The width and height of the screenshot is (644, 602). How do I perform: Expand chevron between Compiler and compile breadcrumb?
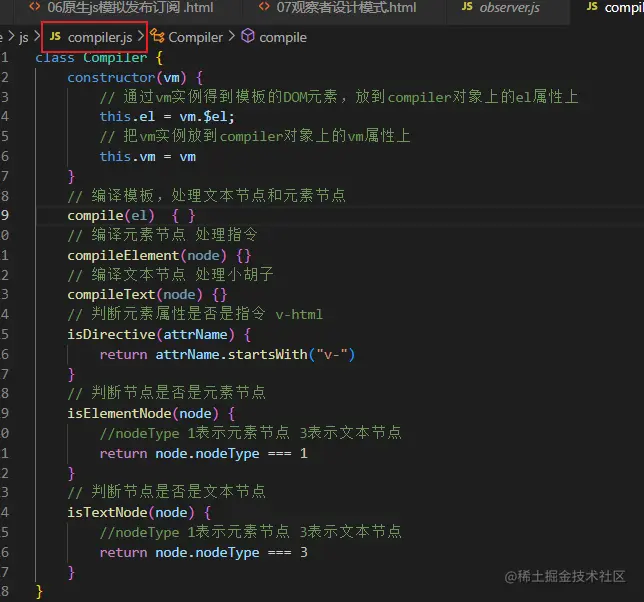coord(232,37)
